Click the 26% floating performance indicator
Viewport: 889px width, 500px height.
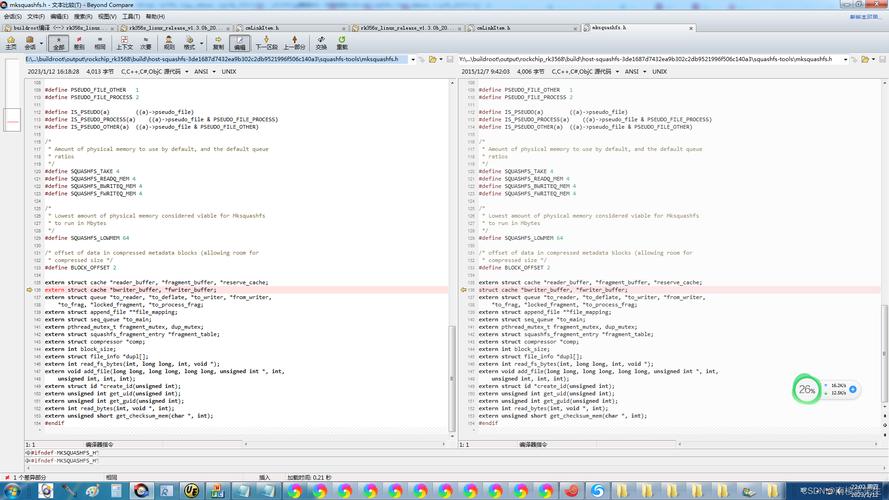pos(806,389)
